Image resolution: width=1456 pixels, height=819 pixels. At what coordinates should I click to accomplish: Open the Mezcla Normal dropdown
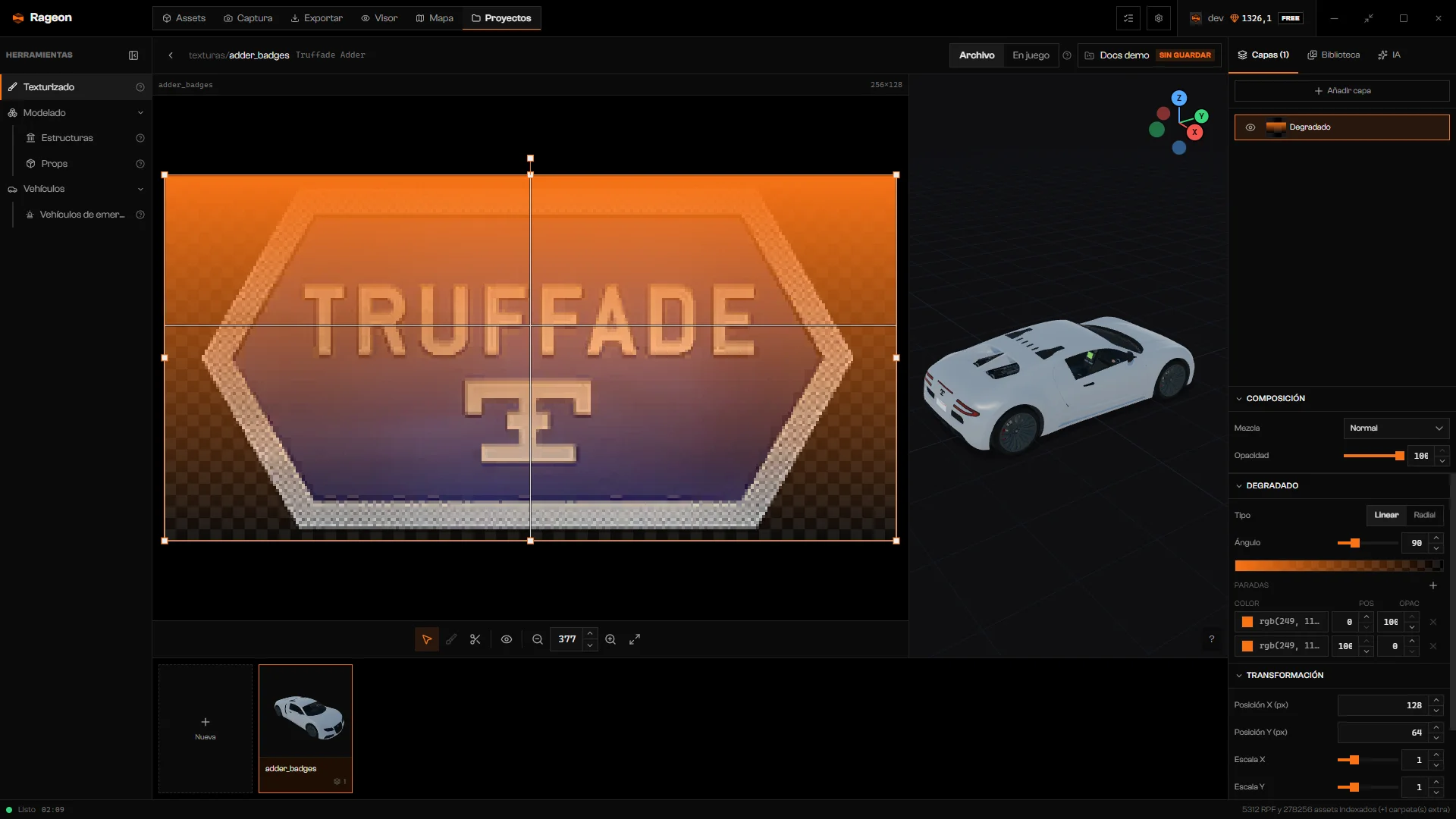pyautogui.click(x=1396, y=428)
